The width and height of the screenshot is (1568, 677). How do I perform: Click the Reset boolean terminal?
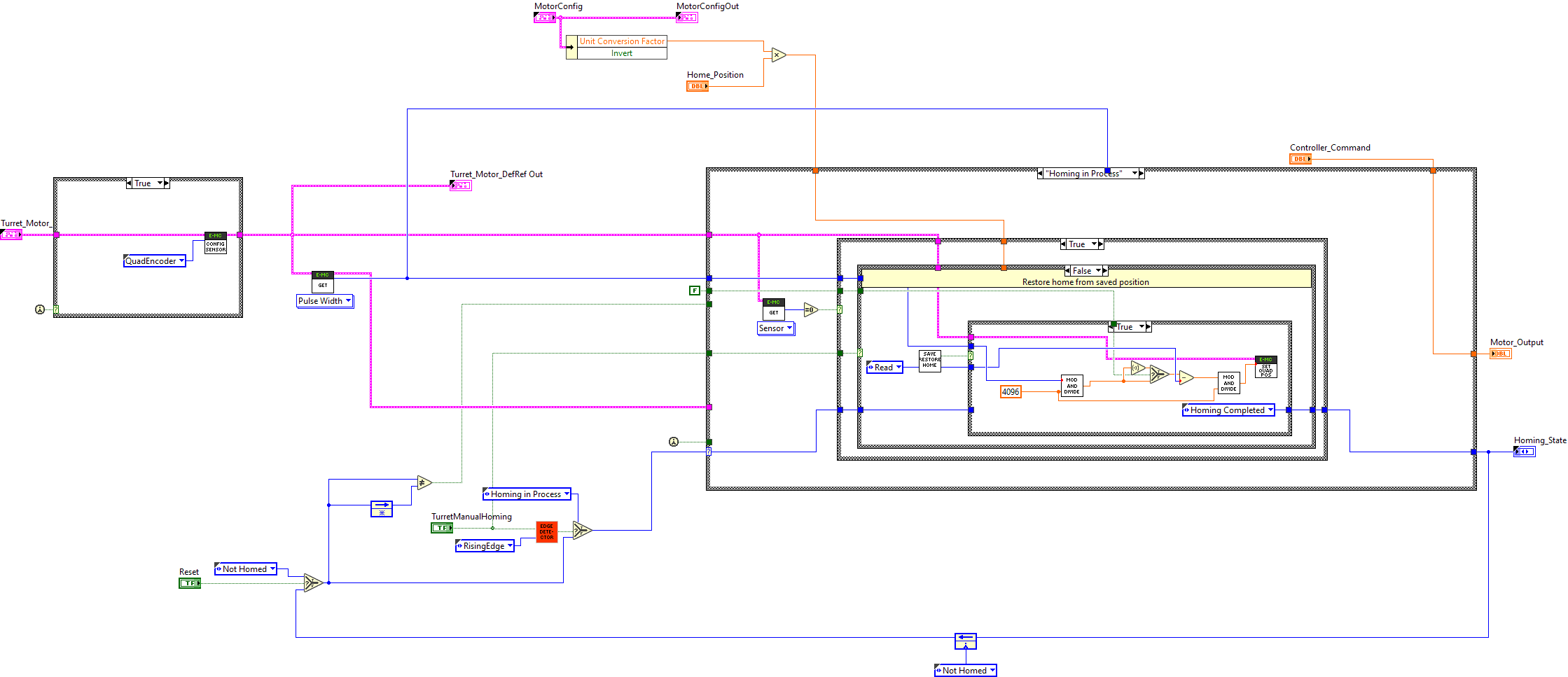(189, 583)
